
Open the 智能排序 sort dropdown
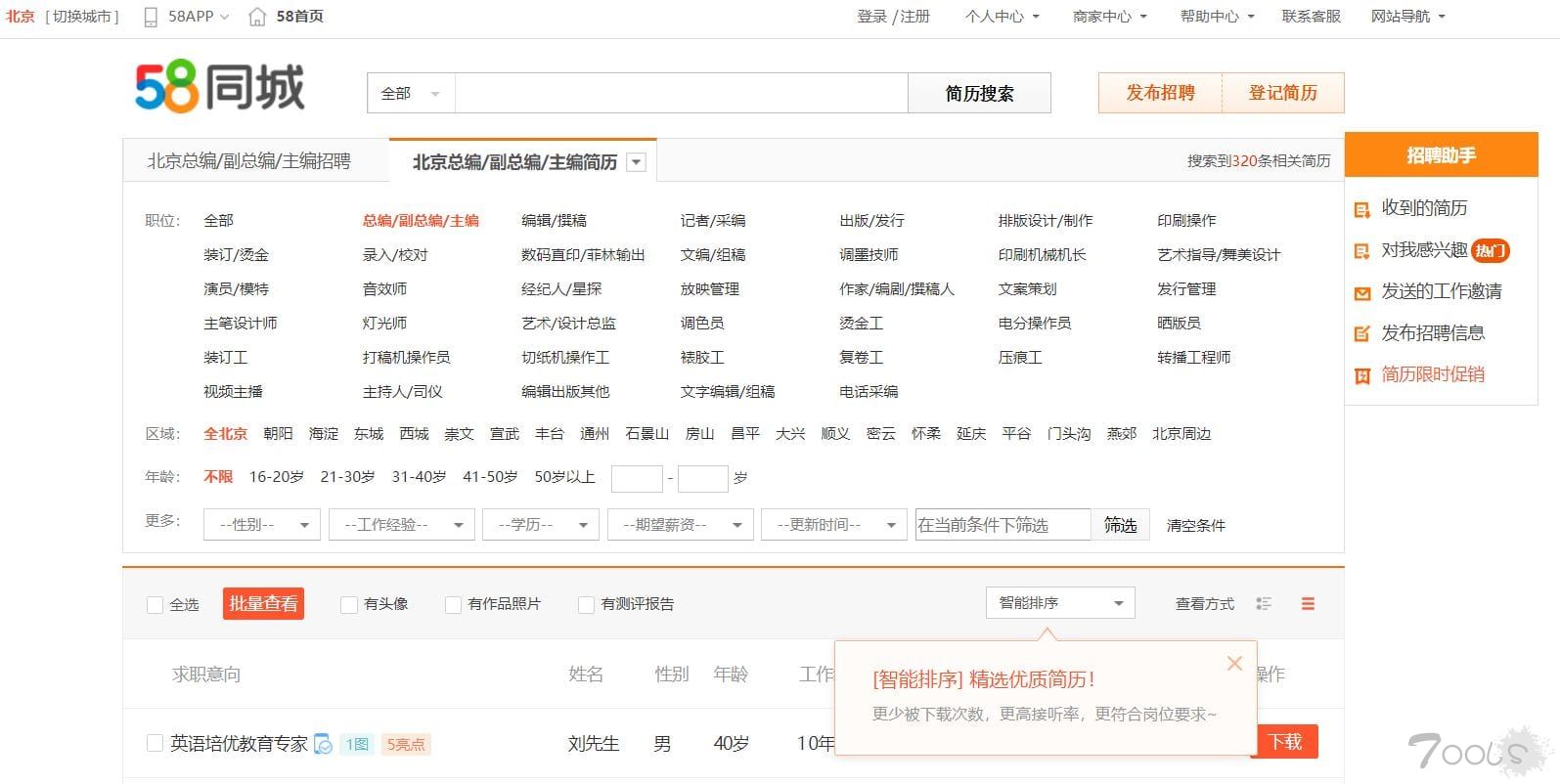click(x=1059, y=603)
